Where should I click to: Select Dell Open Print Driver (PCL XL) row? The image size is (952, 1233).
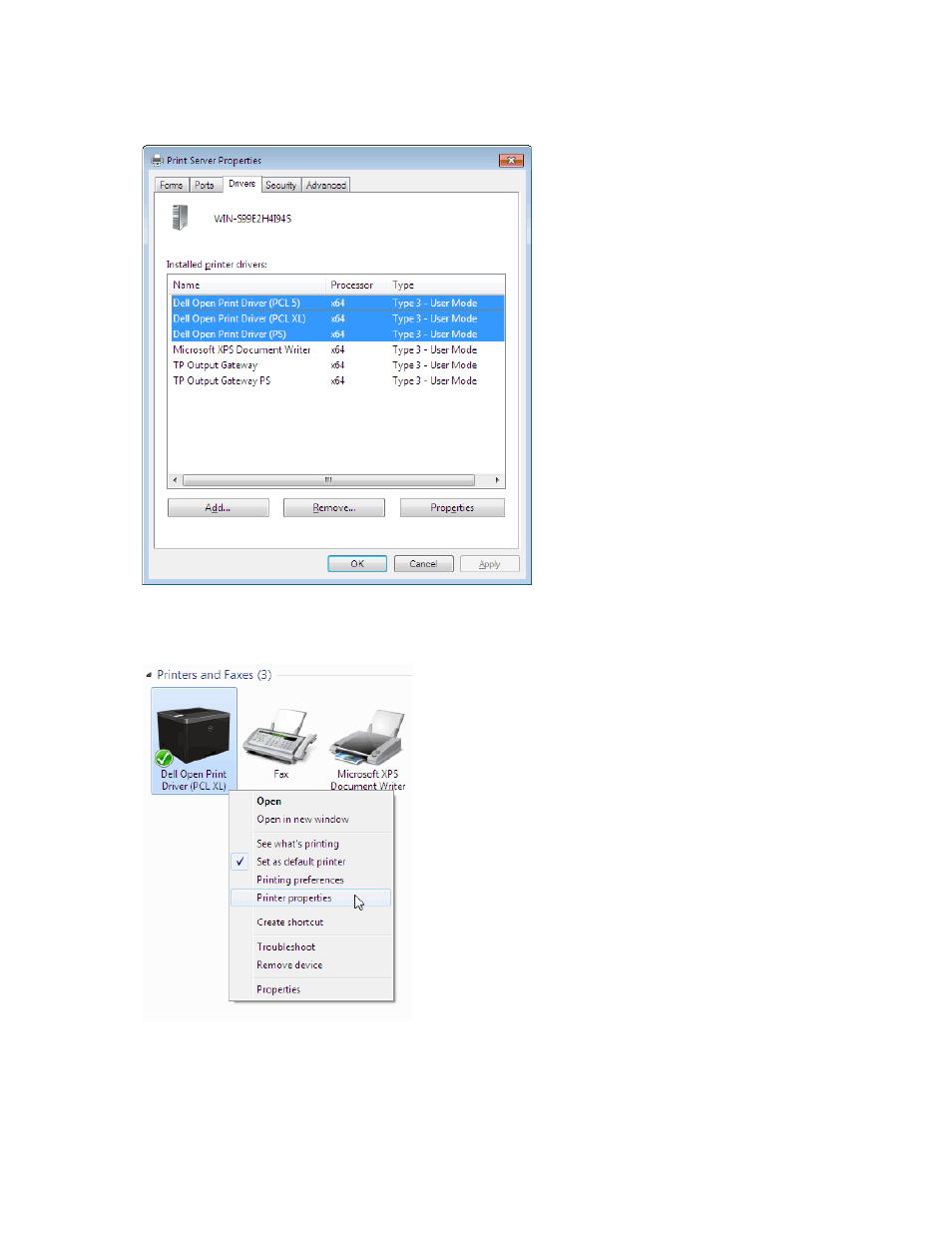(337, 318)
